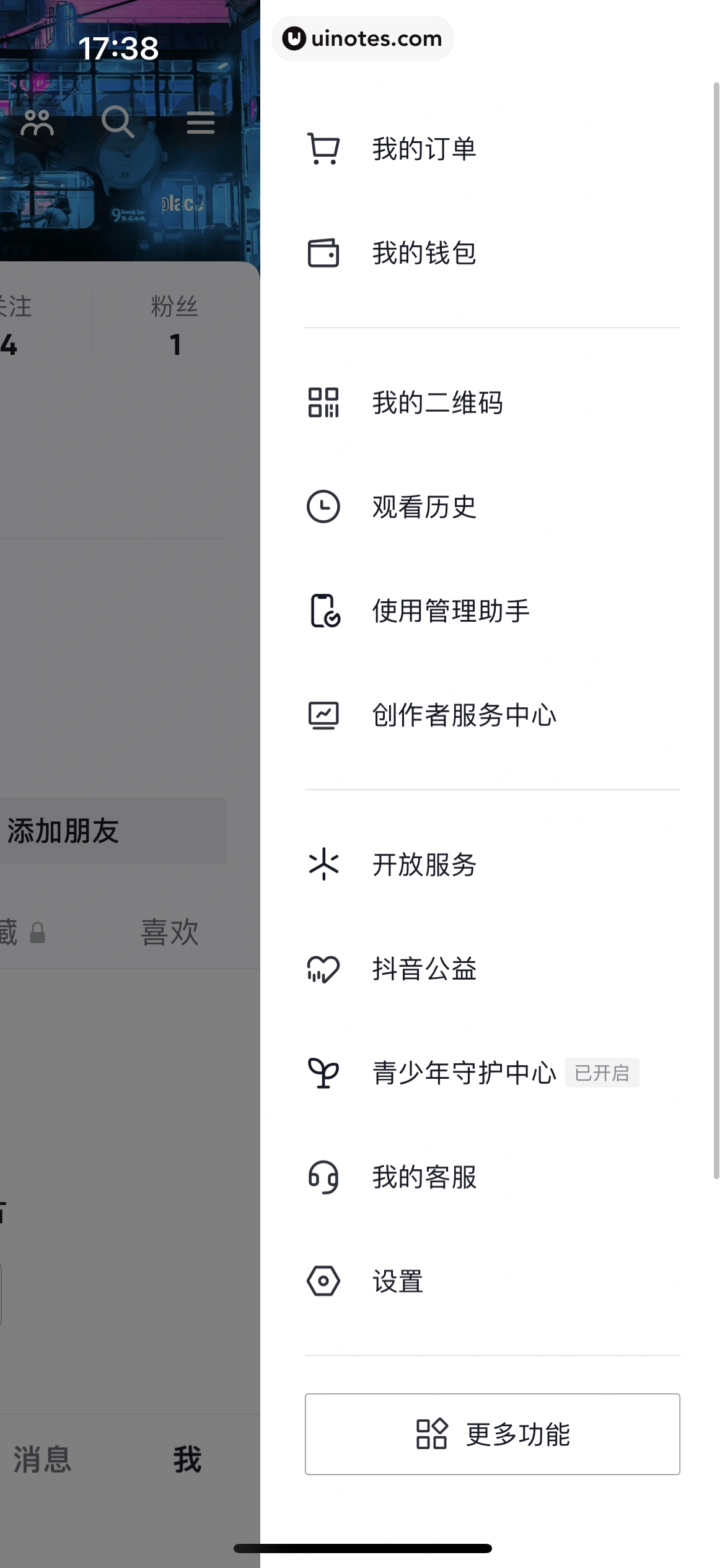Open 青少年守护中心 showing 已开启 status
This screenshot has width=725, height=1568.
point(464,1074)
